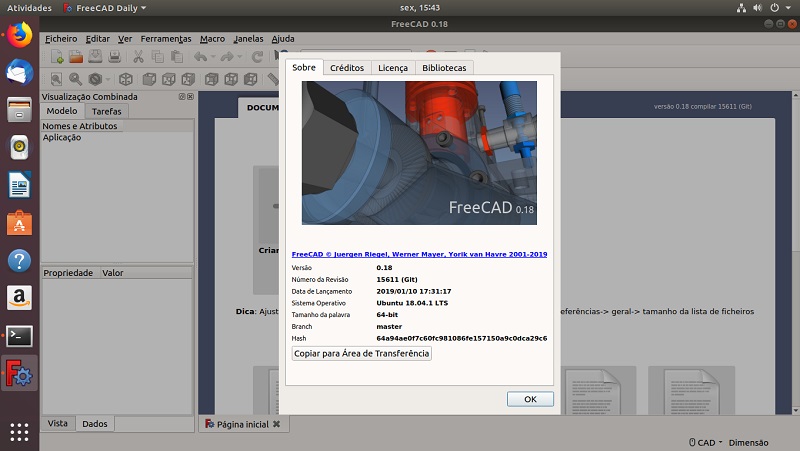The image size is (800, 451).
Task: Open the Ferramentas menu
Action: click(166, 39)
